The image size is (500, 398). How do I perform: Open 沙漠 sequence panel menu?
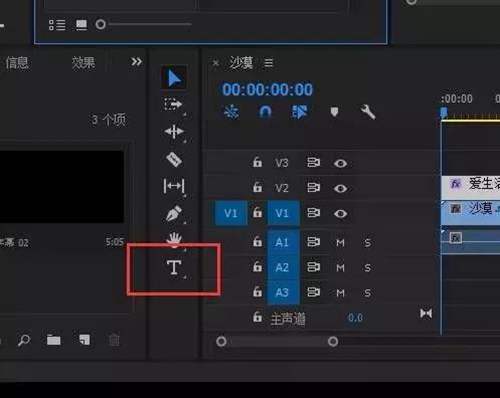pos(269,62)
